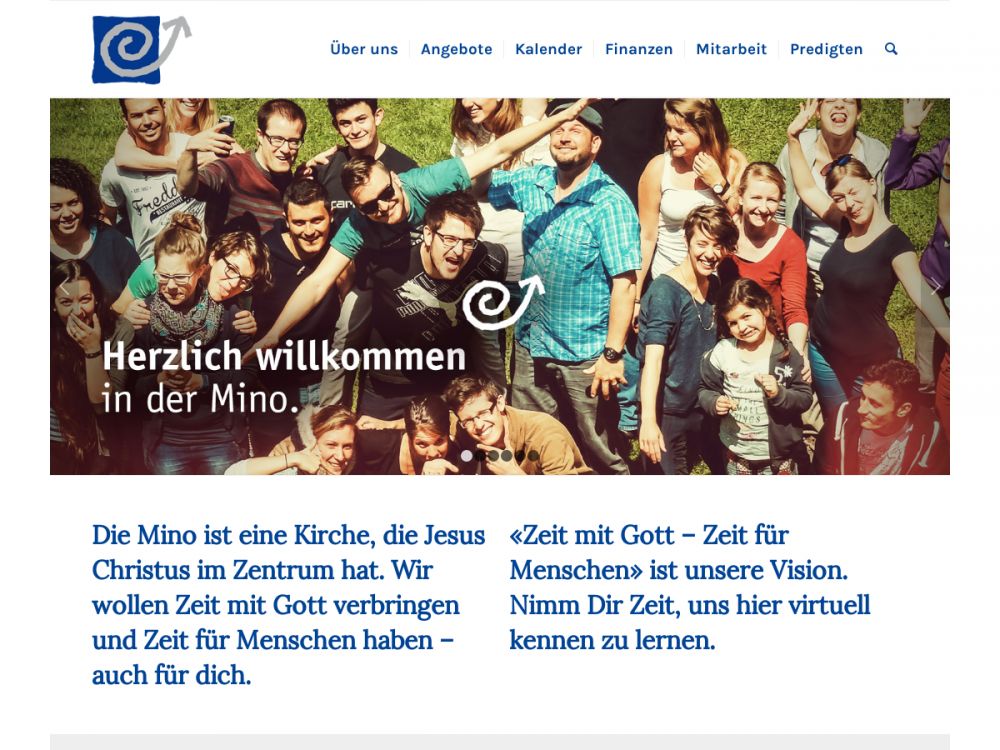Go to the Predigten page

point(826,49)
